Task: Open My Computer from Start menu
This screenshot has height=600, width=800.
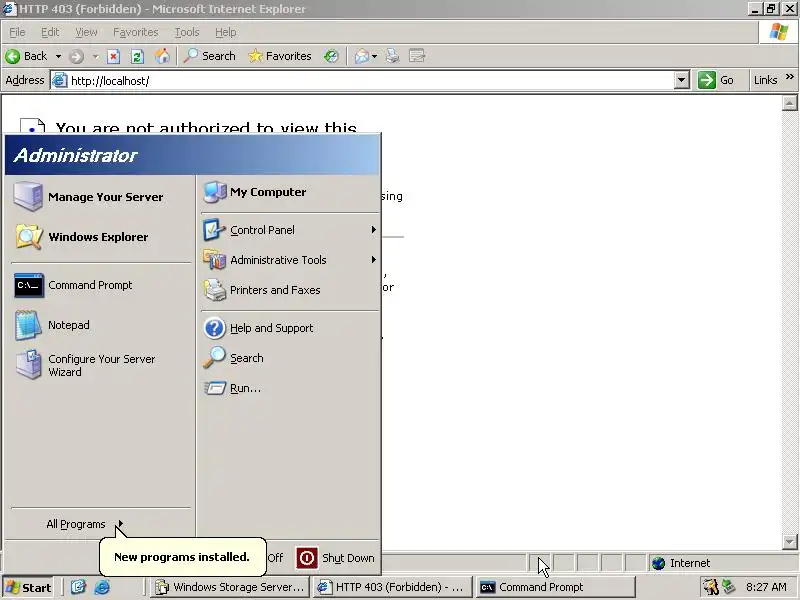Action: tap(290, 192)
